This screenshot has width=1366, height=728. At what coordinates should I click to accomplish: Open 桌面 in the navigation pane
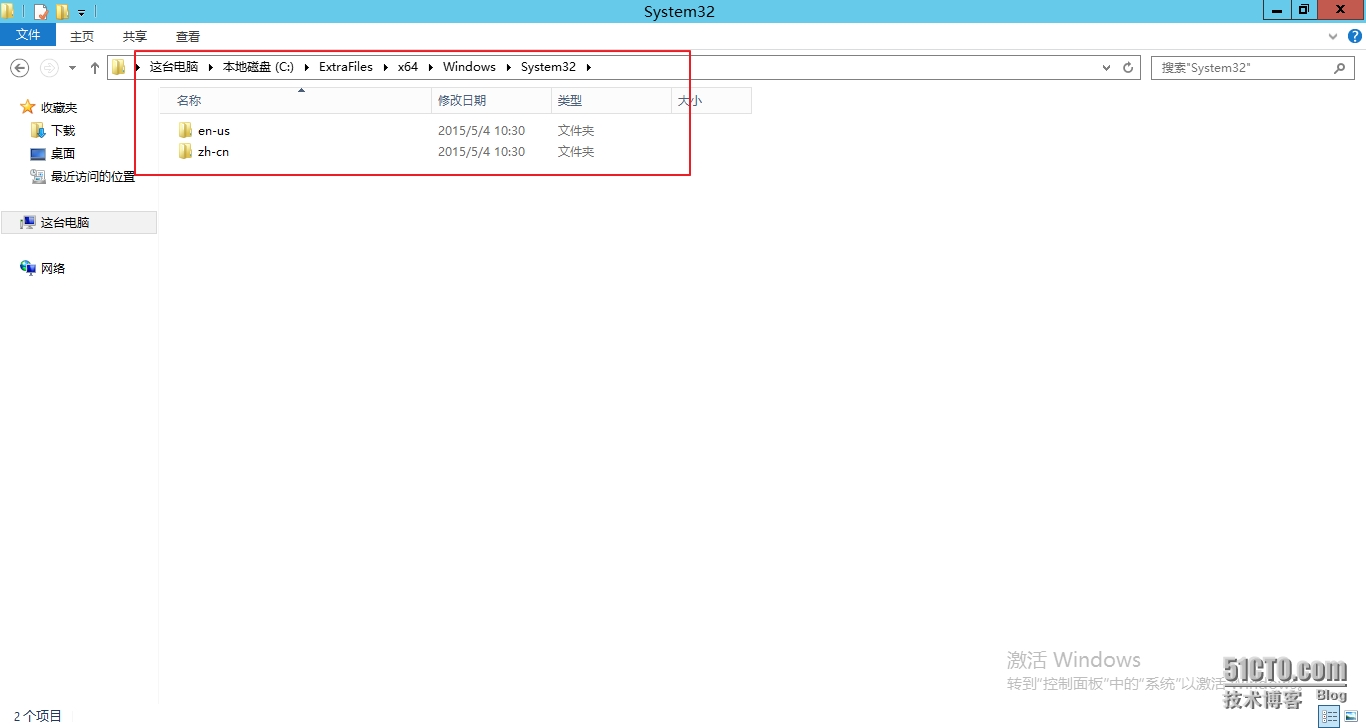tap(63, 154)
